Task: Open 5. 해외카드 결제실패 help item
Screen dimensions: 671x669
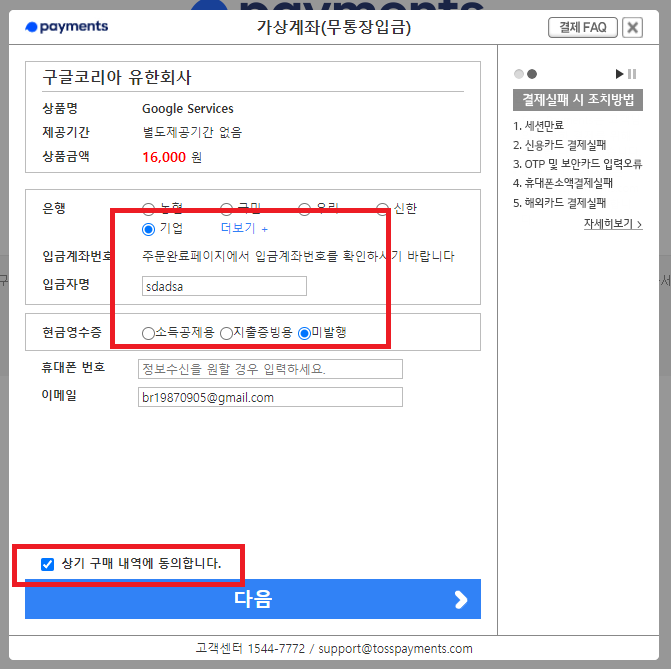Action: pyautogui.click(x=559, y=202)
